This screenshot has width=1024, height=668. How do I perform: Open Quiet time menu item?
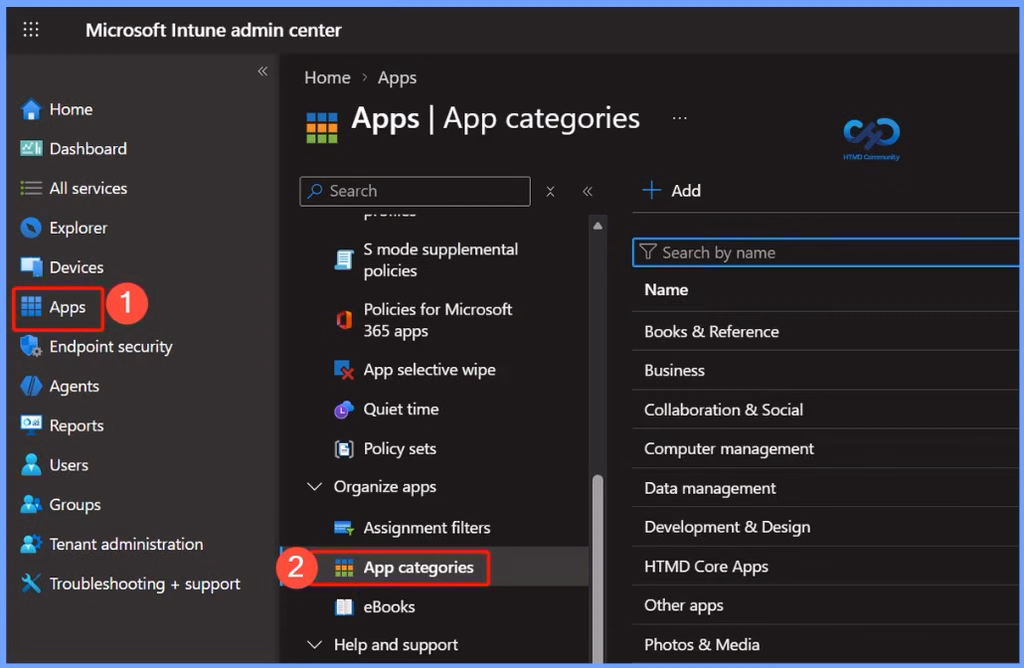pos(400,409)
